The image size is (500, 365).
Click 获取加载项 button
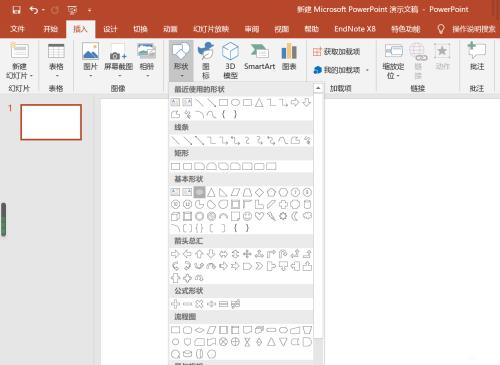(337, 52)
